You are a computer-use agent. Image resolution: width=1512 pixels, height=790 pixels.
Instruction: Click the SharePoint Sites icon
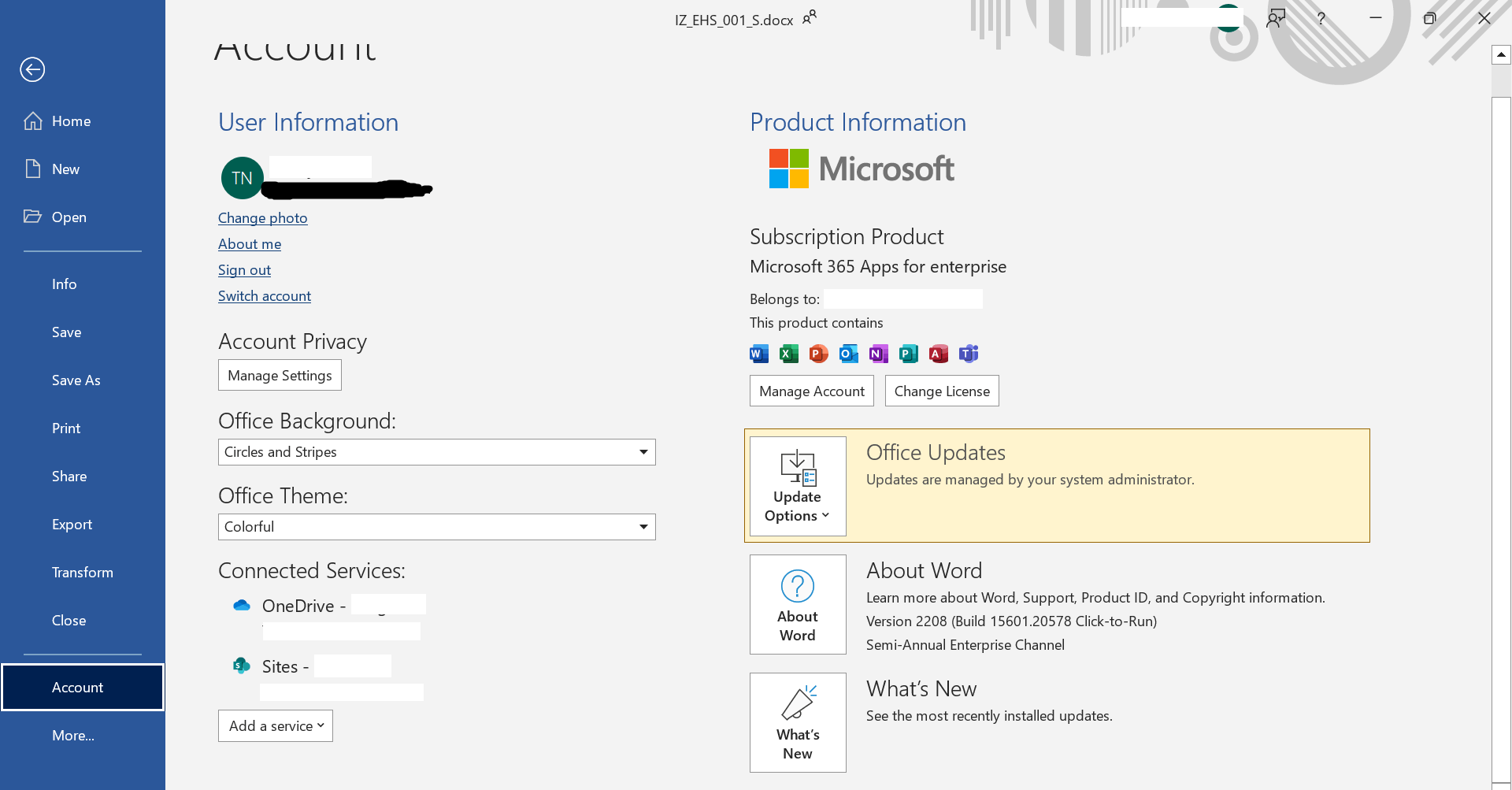242,666
